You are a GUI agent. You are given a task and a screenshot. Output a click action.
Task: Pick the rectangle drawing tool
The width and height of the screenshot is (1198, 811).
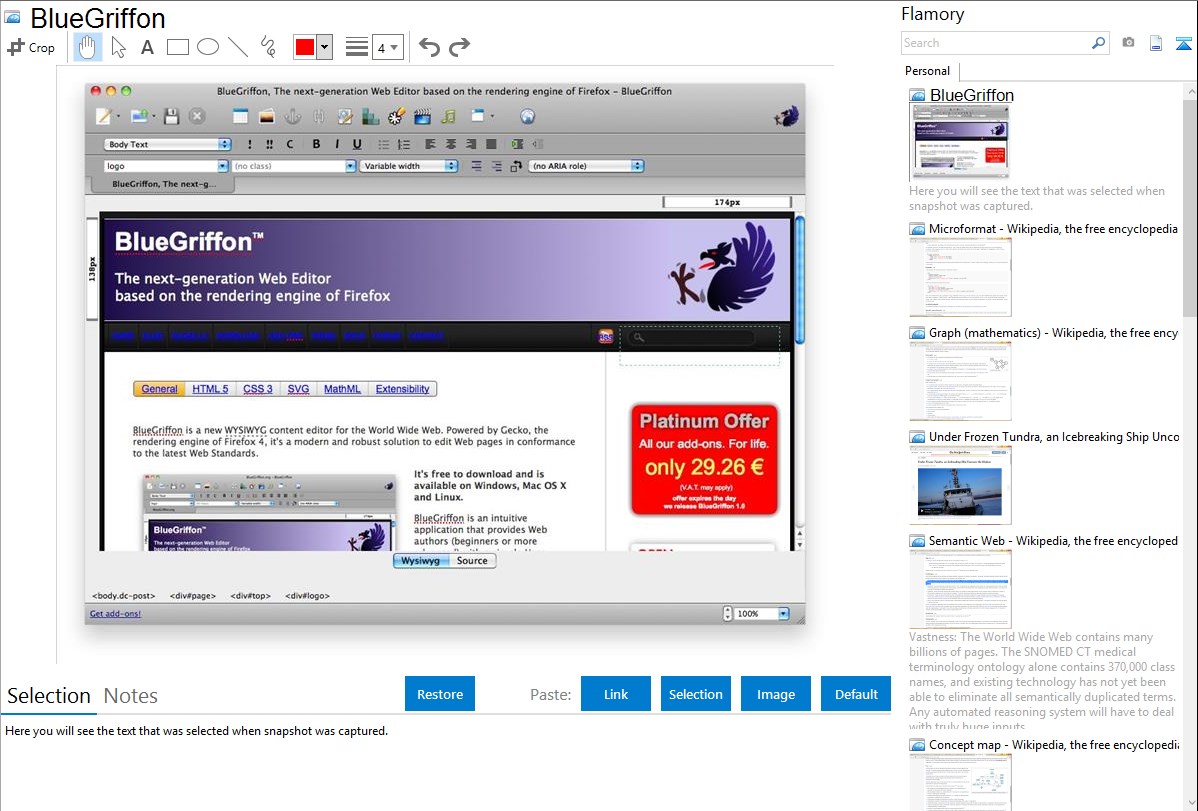click(x=177, y=47)
